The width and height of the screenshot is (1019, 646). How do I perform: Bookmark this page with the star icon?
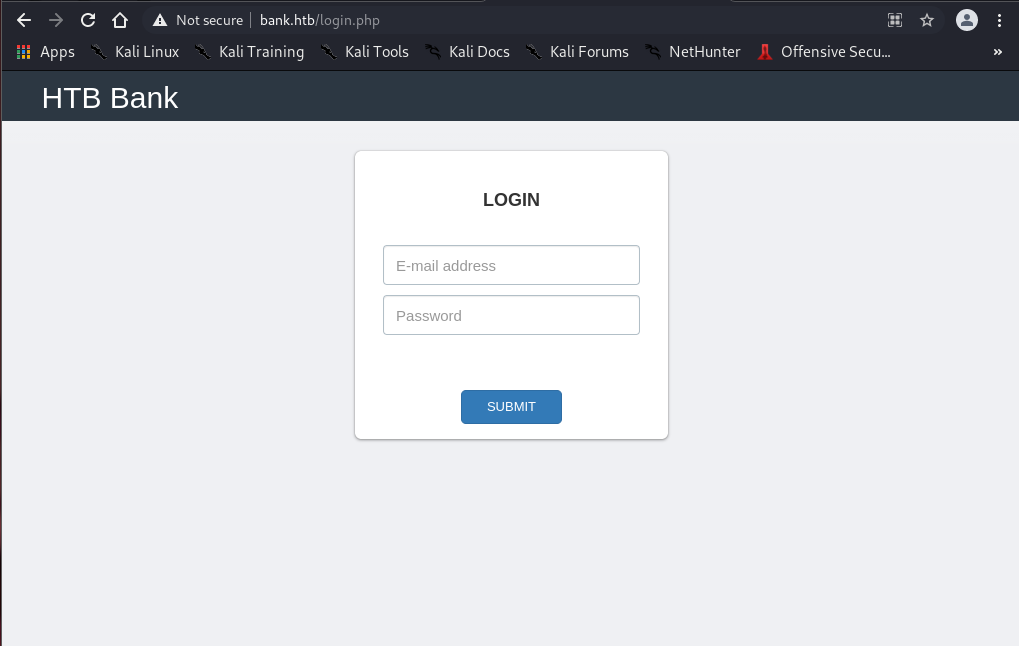[927, 20]
